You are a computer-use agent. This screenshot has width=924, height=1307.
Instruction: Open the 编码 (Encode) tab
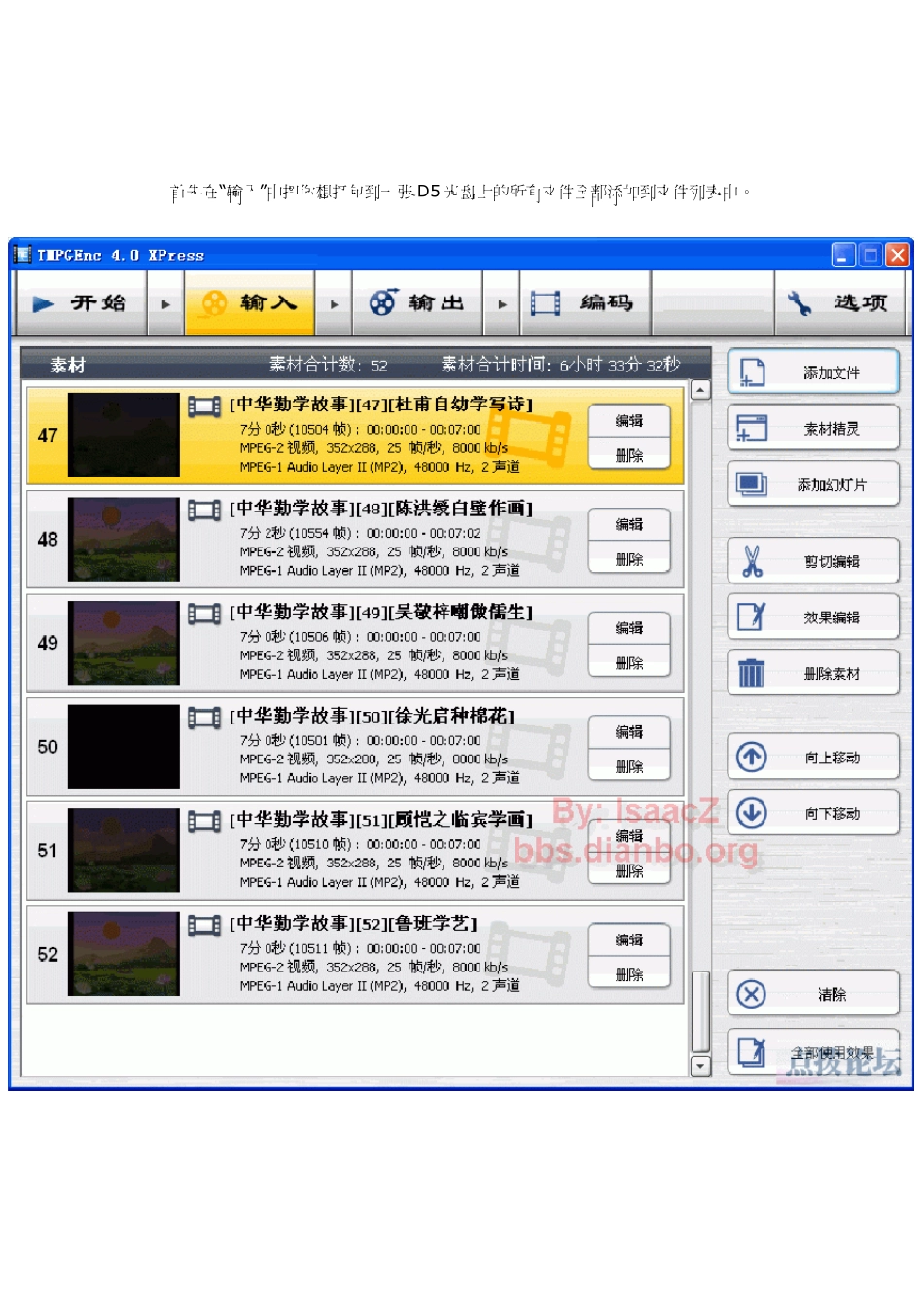tap(586, 303)
